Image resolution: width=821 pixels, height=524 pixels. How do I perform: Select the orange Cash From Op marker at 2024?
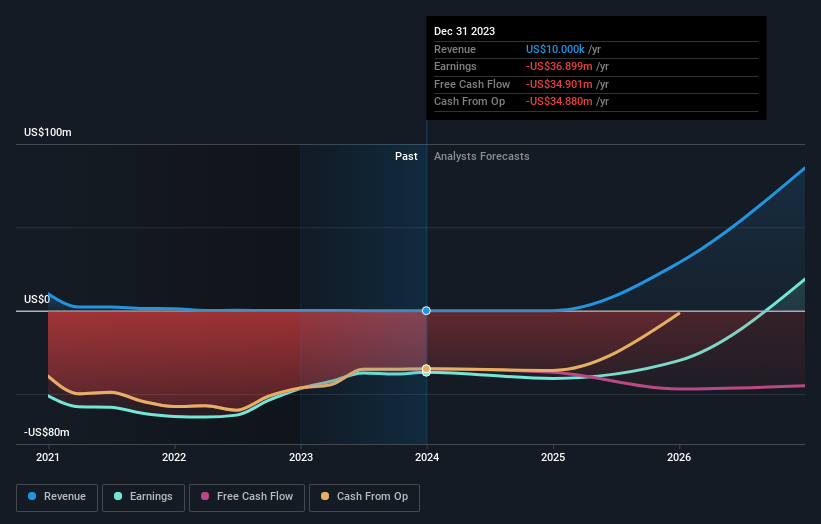[x=426, y=369]
